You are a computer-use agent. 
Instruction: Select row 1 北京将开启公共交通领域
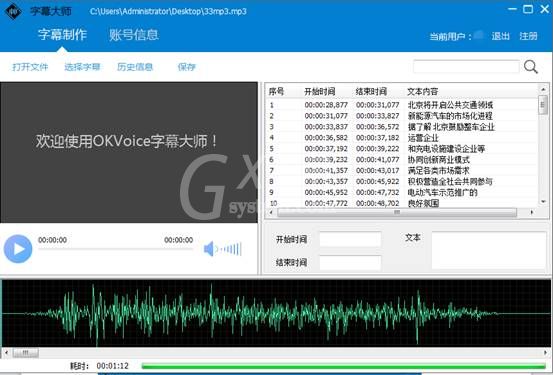[402, 105]
